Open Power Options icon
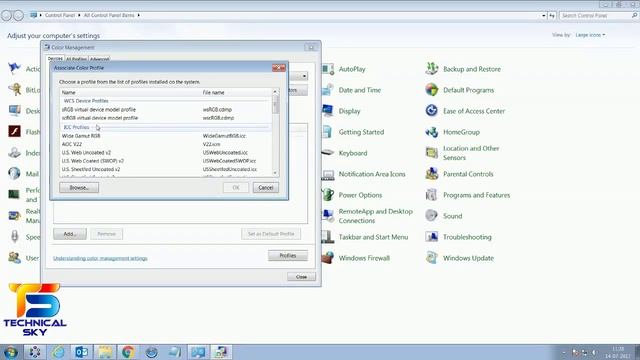 point(328,195)
